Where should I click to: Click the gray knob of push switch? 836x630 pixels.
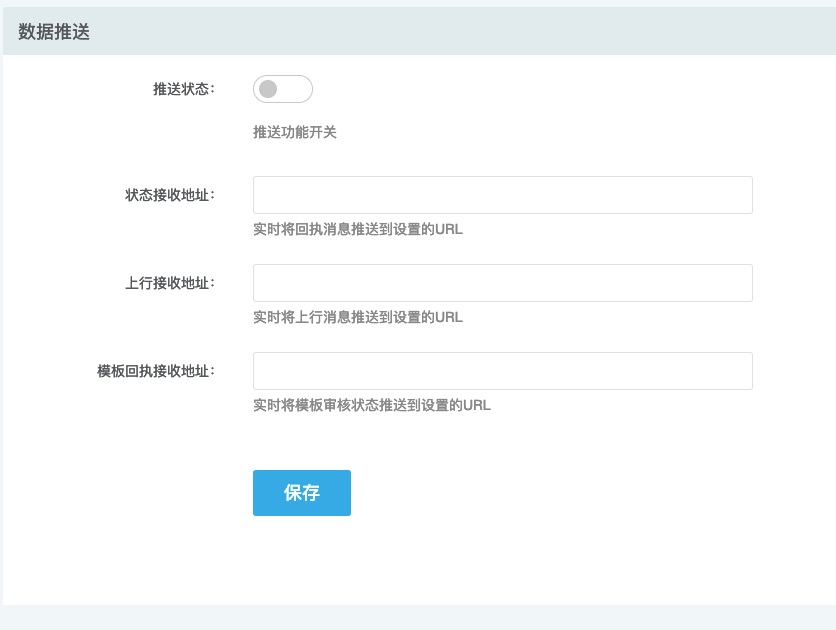268,89
